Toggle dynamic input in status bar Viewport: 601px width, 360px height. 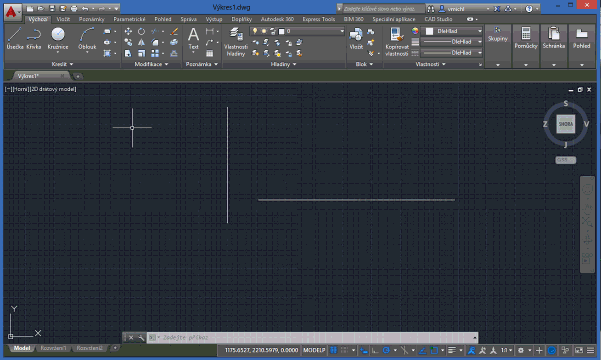pyautogui.click(x=363, y=350)
